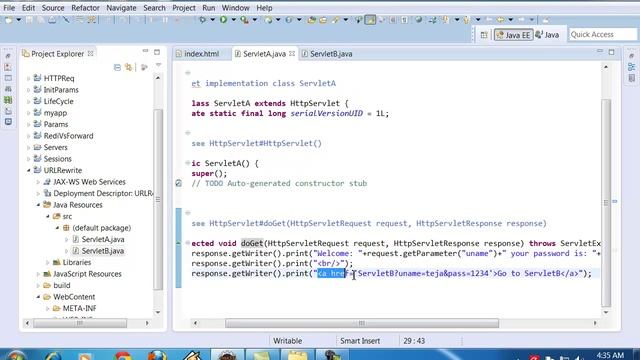Click the Back navigation yellow arrow
Image resolution: width=640 pixels, height=360 pixels.
[x=501, y=20]
